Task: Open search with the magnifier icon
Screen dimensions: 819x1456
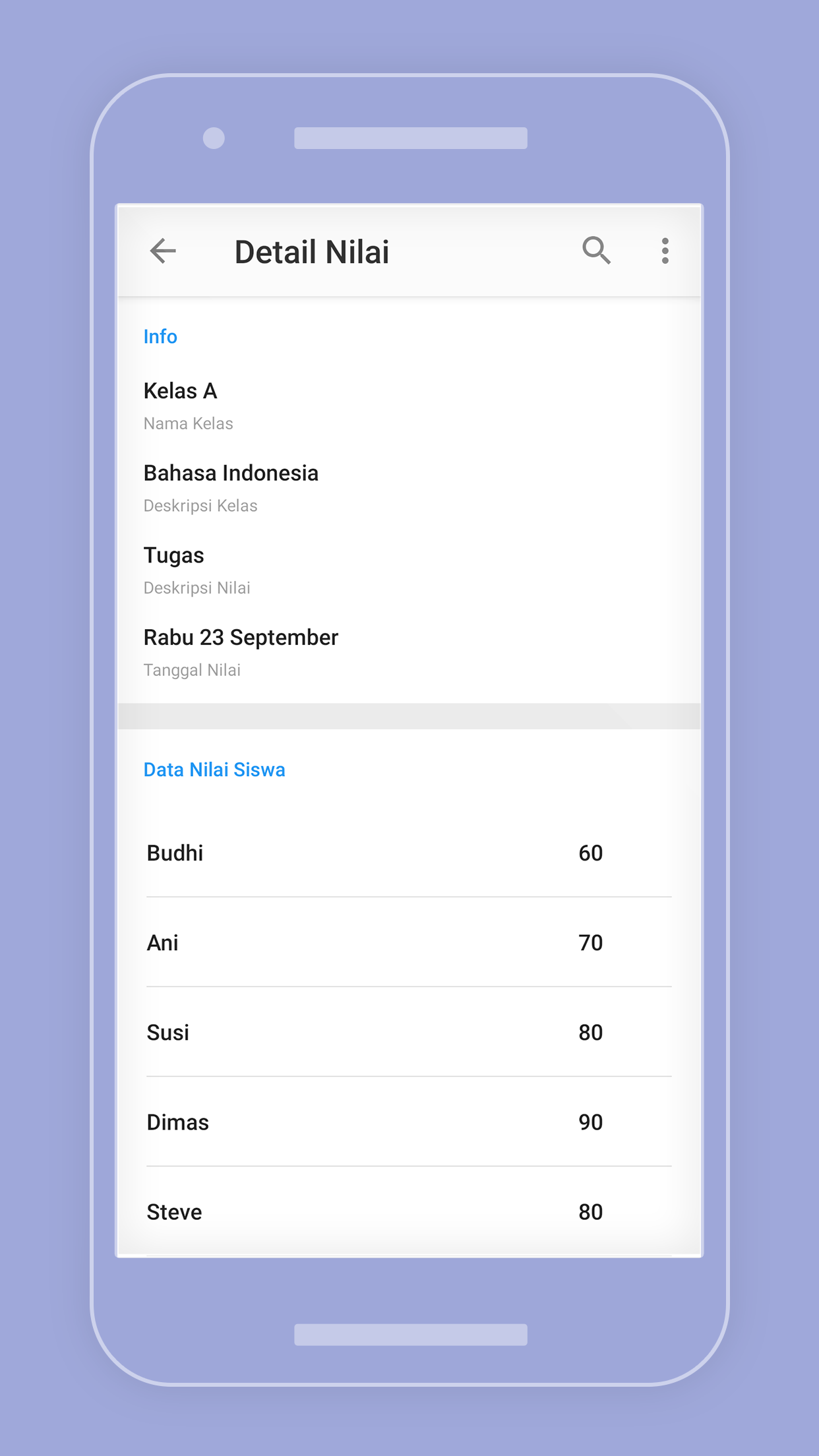Action: [596, 251]
